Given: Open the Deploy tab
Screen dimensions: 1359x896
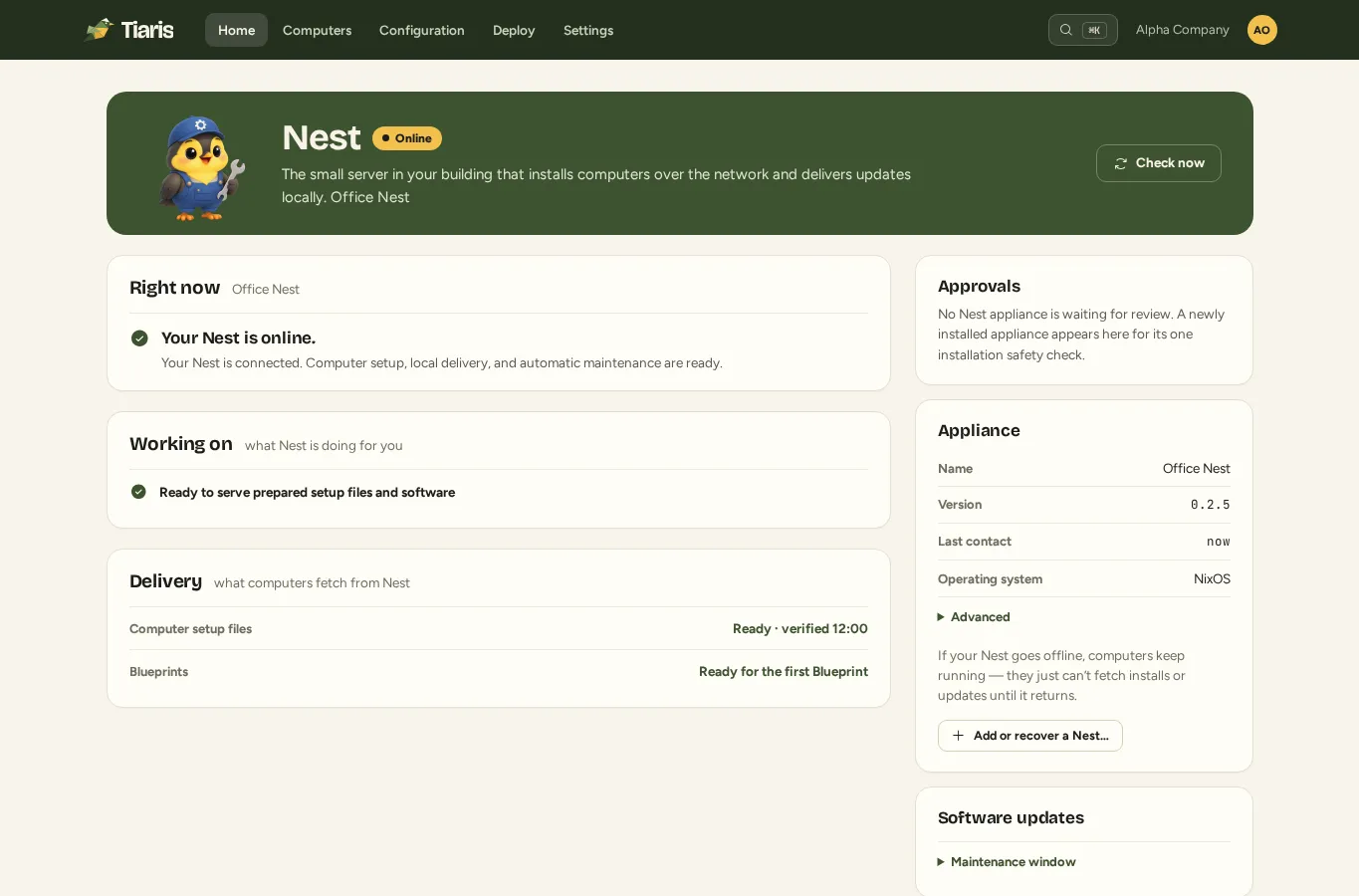Looking at the screenshot, I should (x=514, y=30).
